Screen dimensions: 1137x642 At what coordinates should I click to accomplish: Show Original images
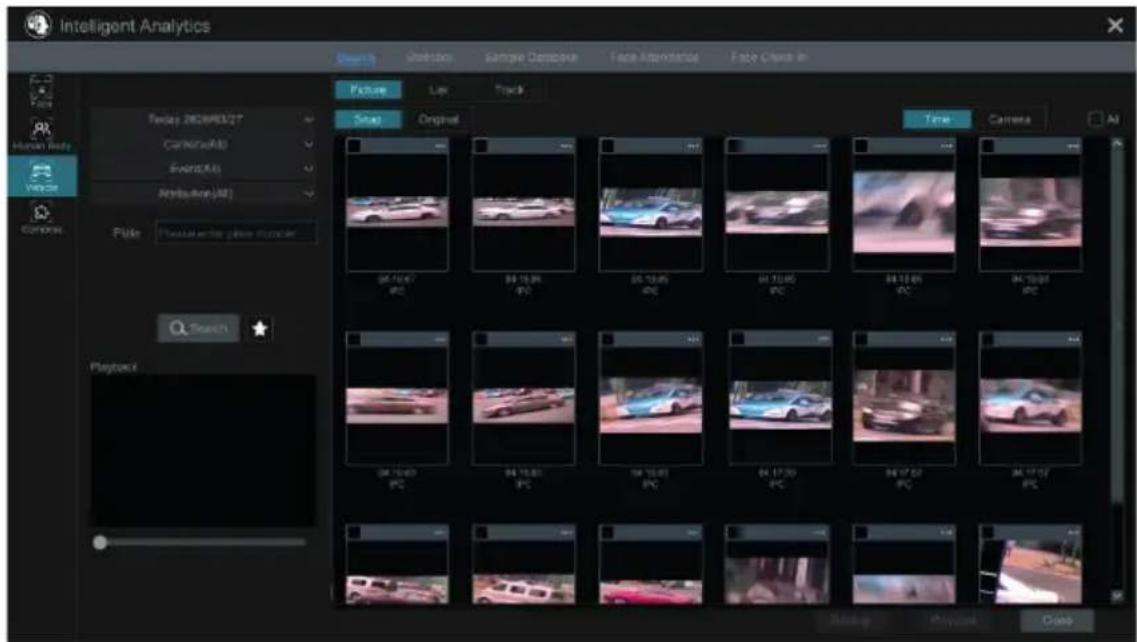point(438,119)
